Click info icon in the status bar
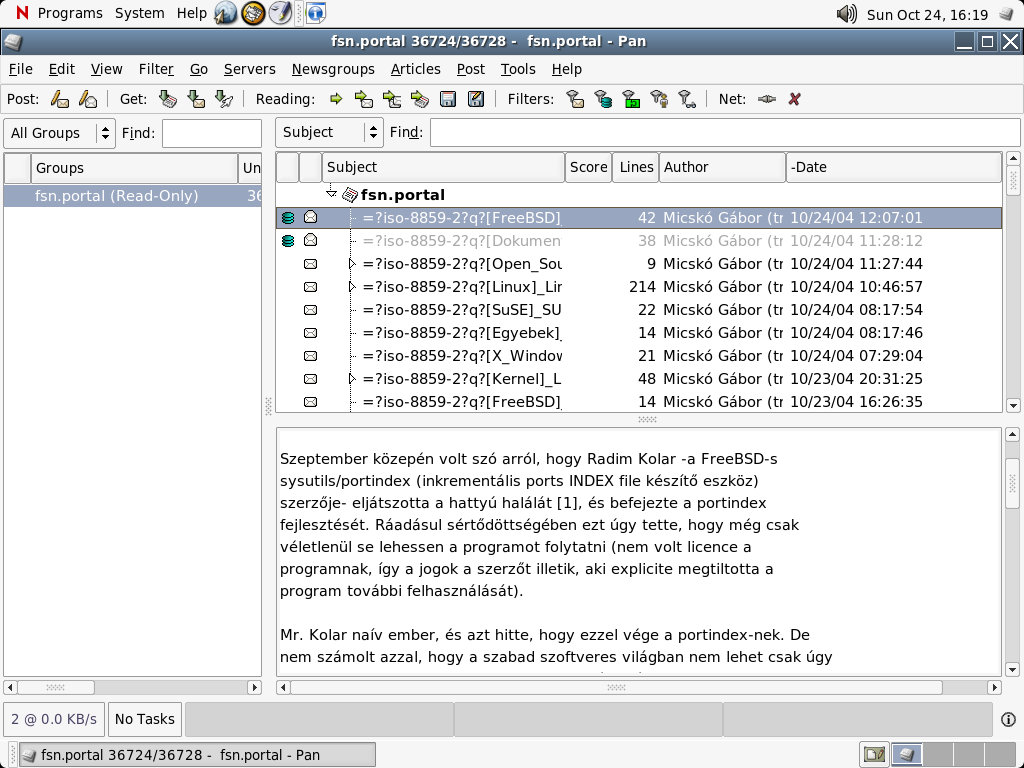The height and width of the screenshot is (768, 1024). pos(1008,719)
